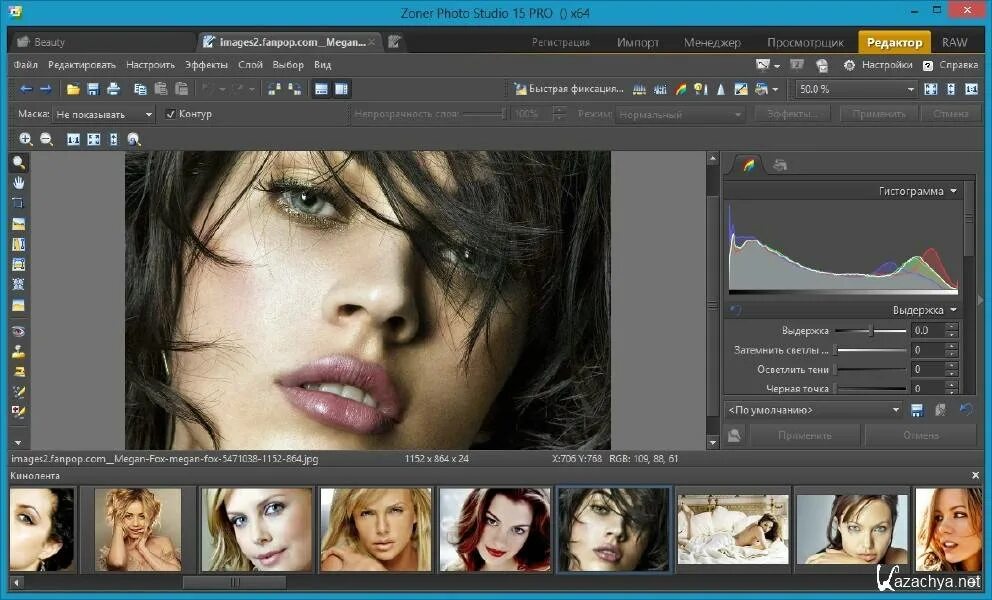Adjust the Осветлить тени slider
The width and height of the screenshot is (992, 600).
tap(871, 369)
